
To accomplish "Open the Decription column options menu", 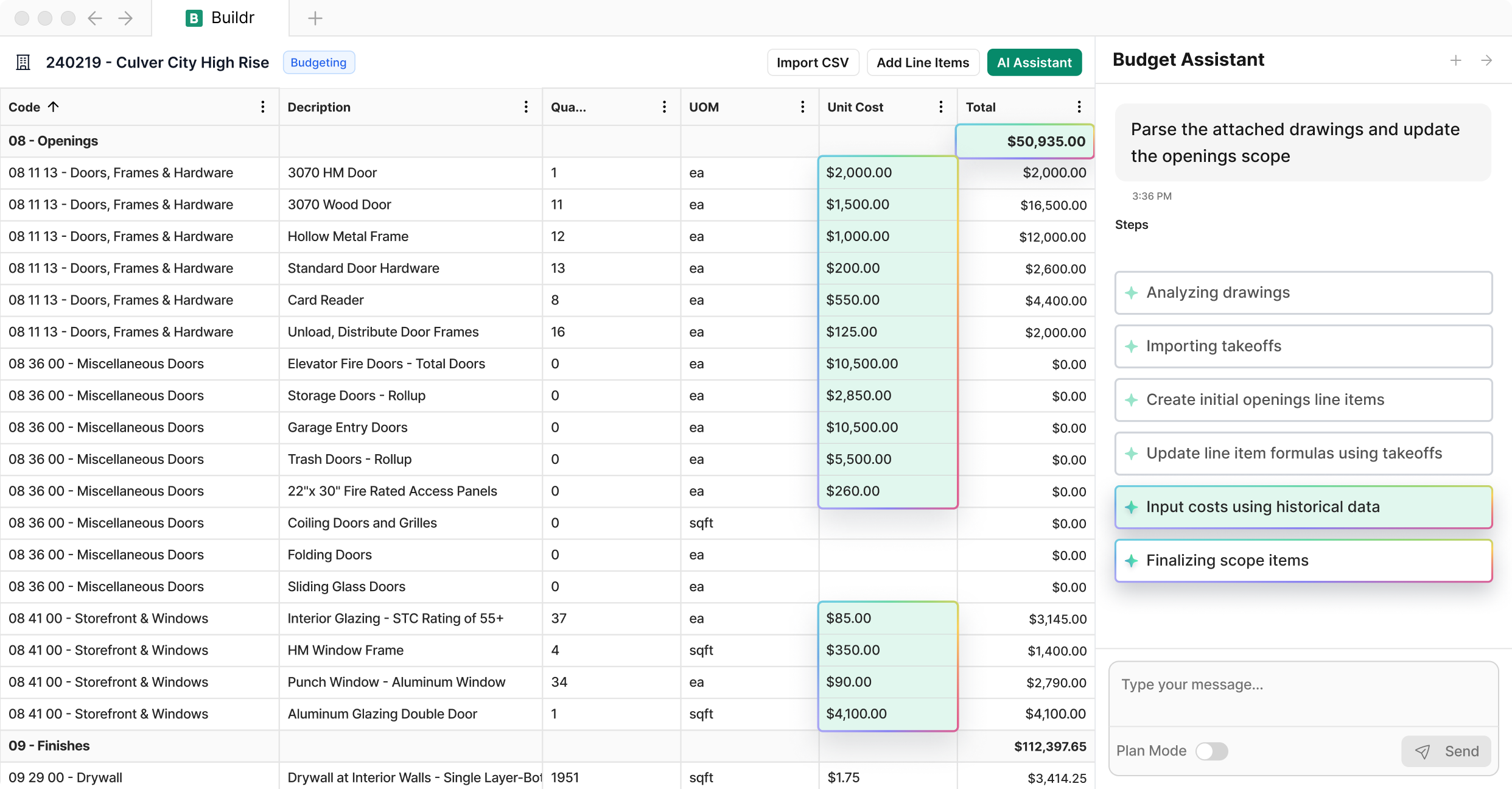I will 526,107.
